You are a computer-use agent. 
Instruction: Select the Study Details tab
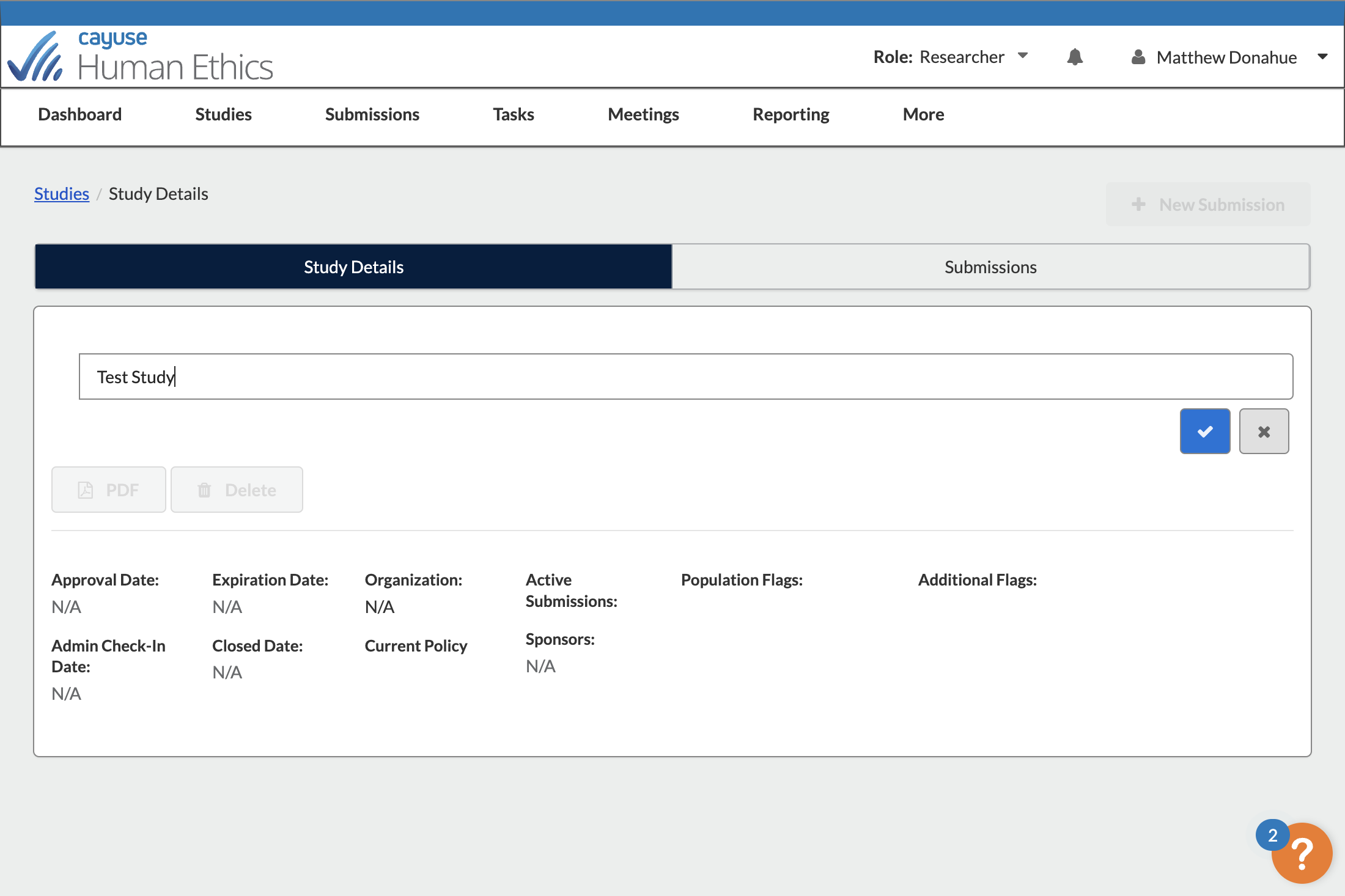click(353, 266)
